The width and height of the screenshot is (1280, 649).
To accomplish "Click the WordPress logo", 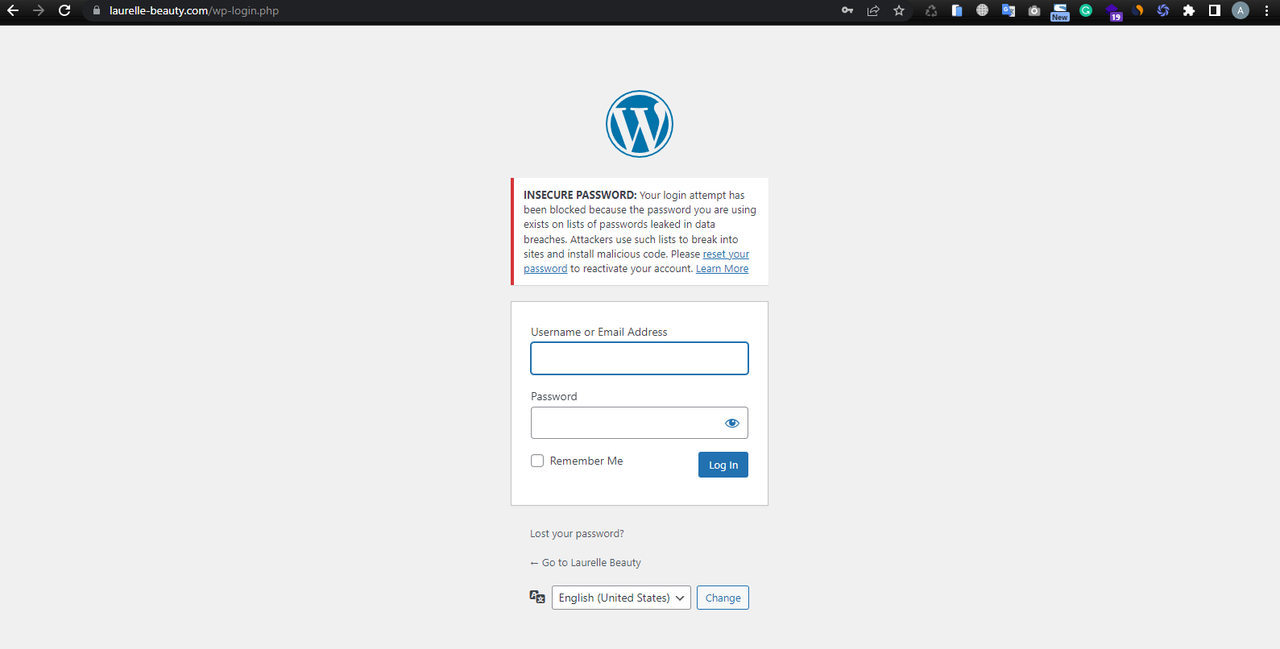I will [640, 124].
